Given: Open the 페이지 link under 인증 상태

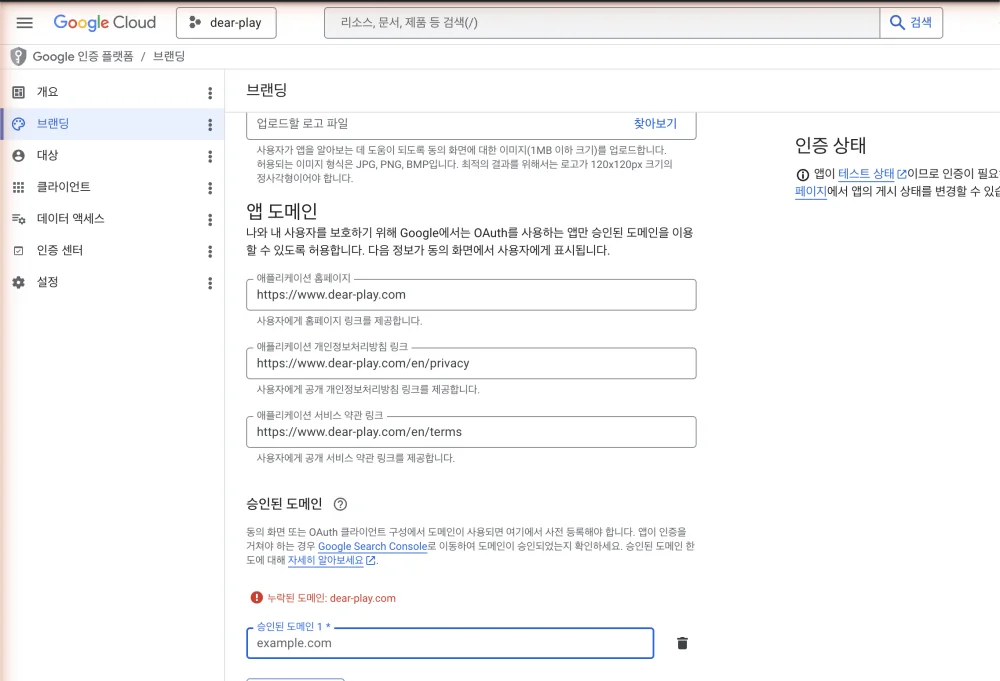Looking at the screenshot, I should 811,191.
